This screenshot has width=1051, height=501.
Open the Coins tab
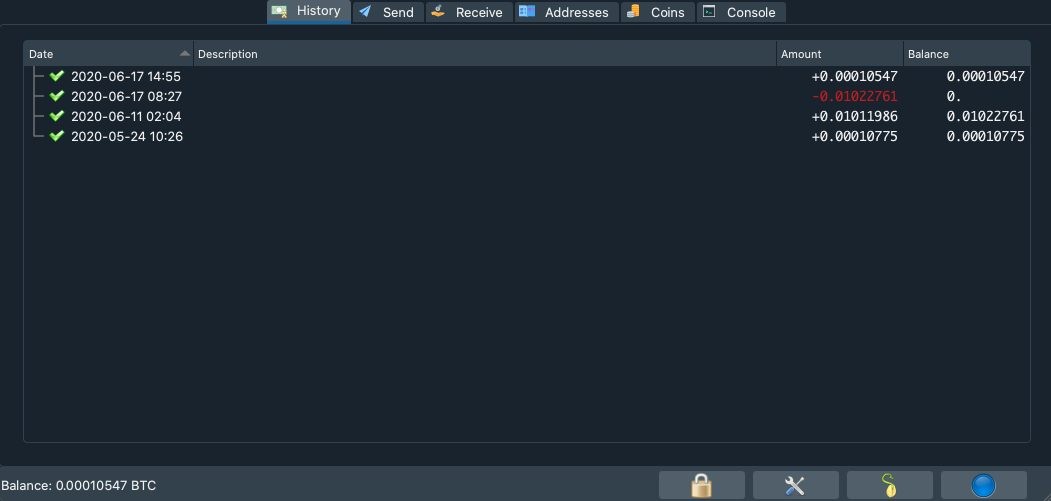(658, 12)
